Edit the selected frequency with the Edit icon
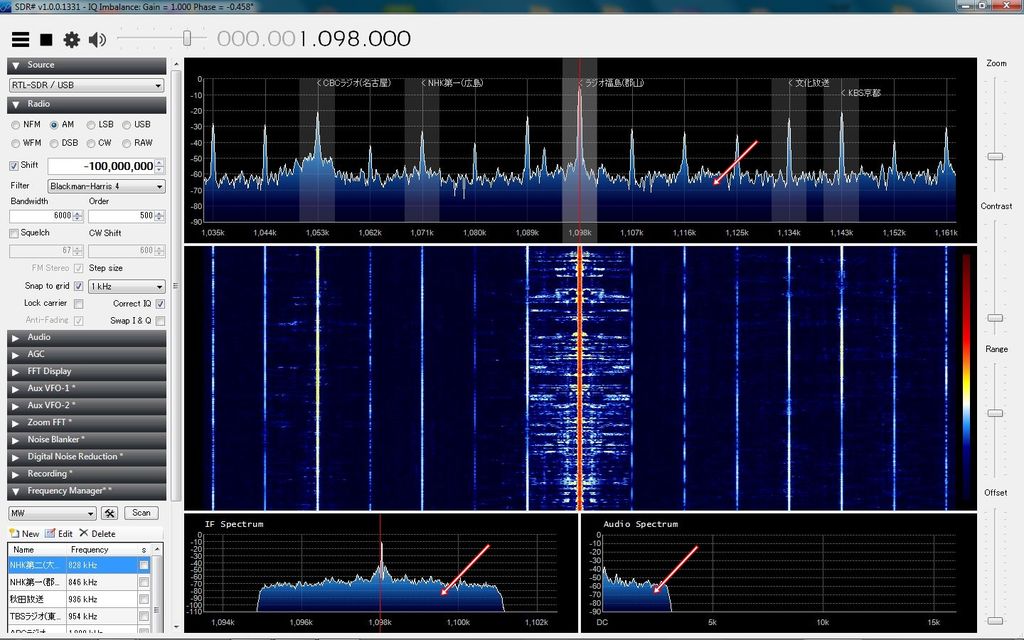1024x640 pixels. [x=60, y=533]
